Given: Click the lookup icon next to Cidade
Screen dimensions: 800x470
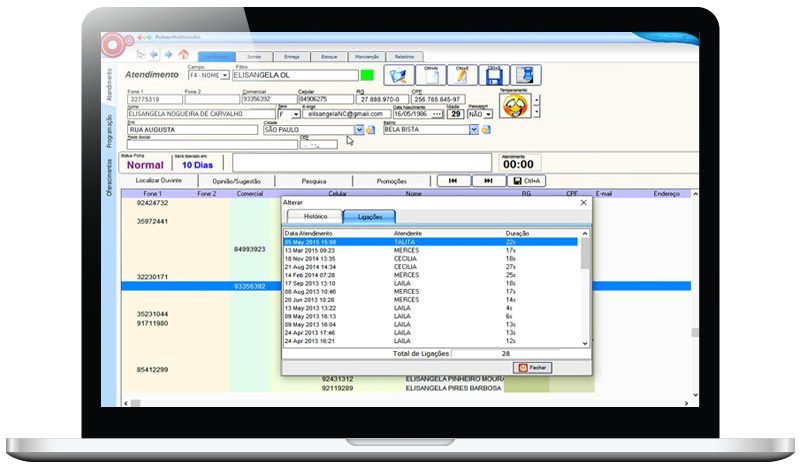Looking at the screenshot, I should [x=370, y=130].
